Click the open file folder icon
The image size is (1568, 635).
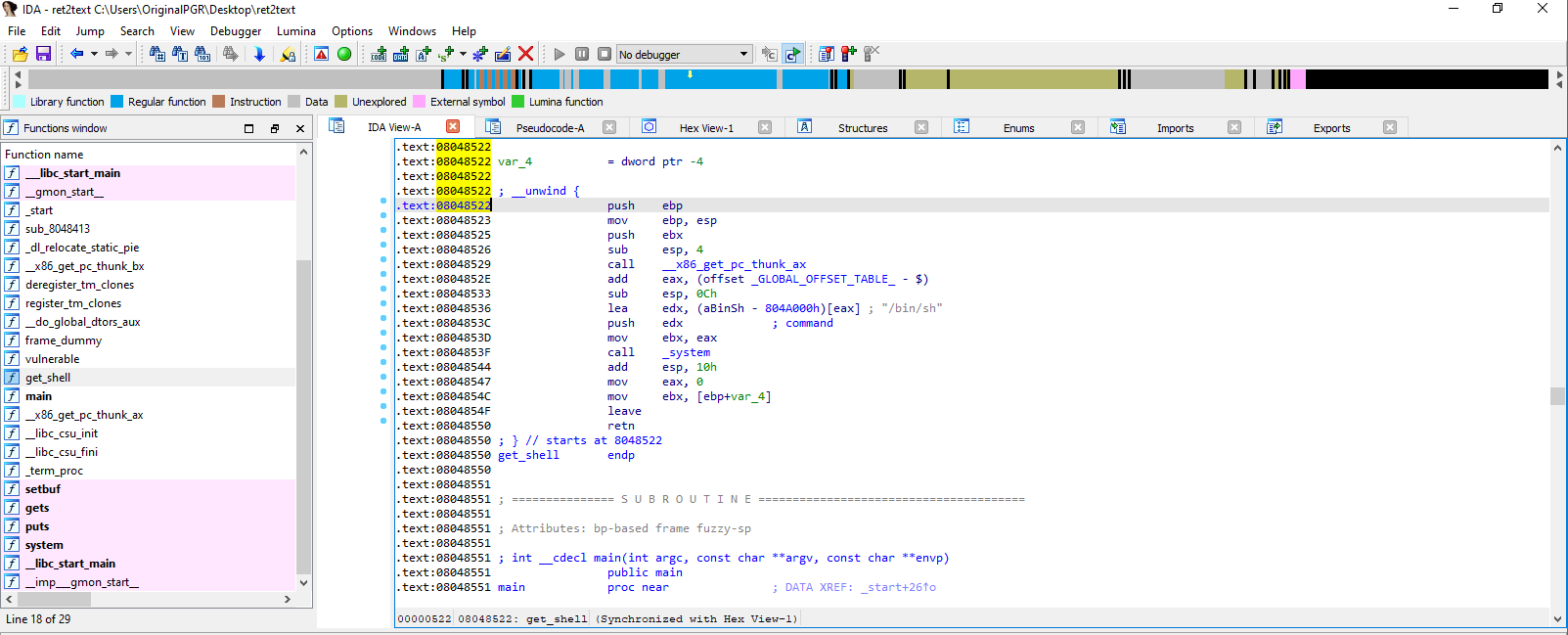click(20, 54)
